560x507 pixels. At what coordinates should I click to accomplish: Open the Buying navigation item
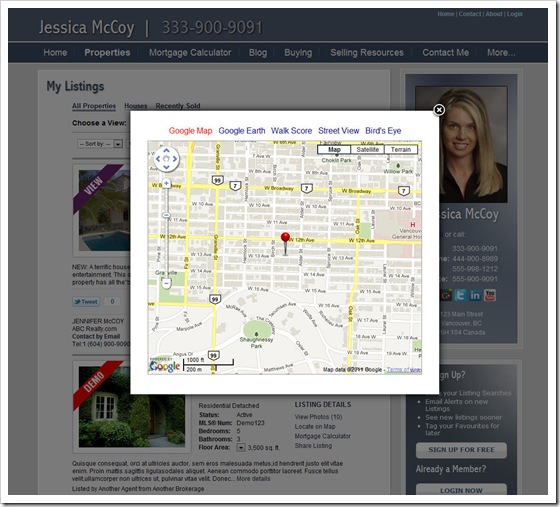(298, 52)
